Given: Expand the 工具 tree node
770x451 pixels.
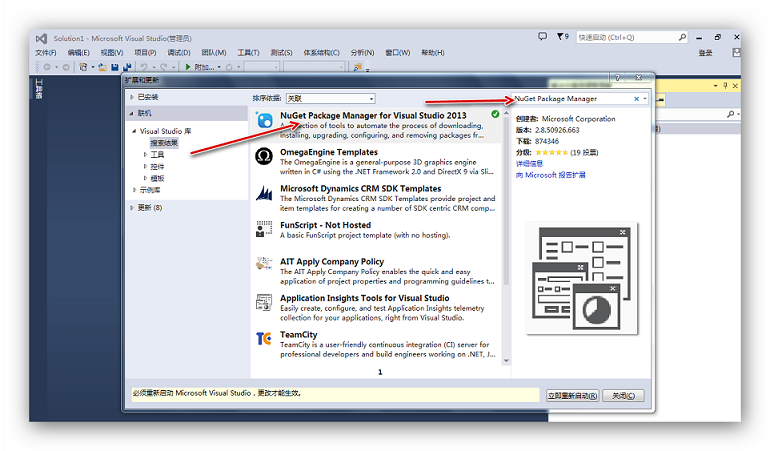Looking at the screenshot, I should [145, 154].
